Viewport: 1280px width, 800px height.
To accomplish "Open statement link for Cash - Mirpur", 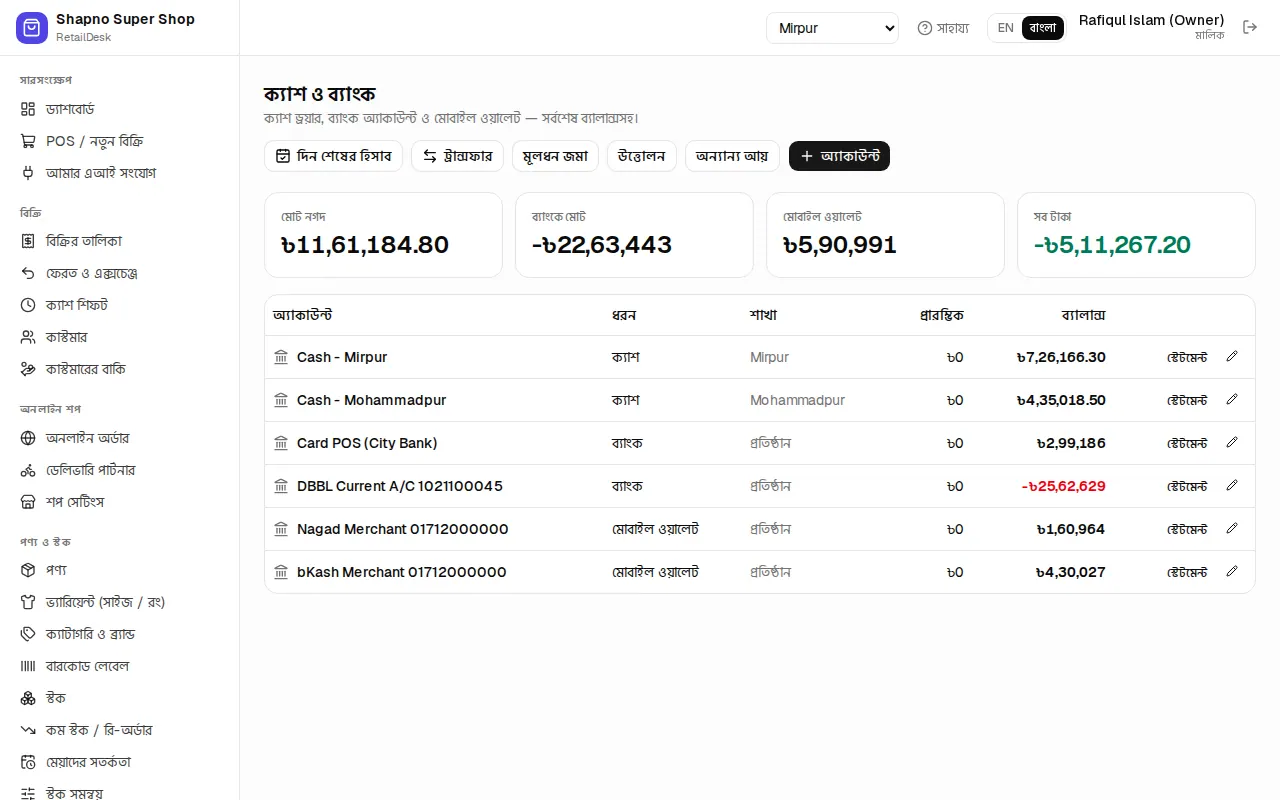I will [x=1187, y=357].
